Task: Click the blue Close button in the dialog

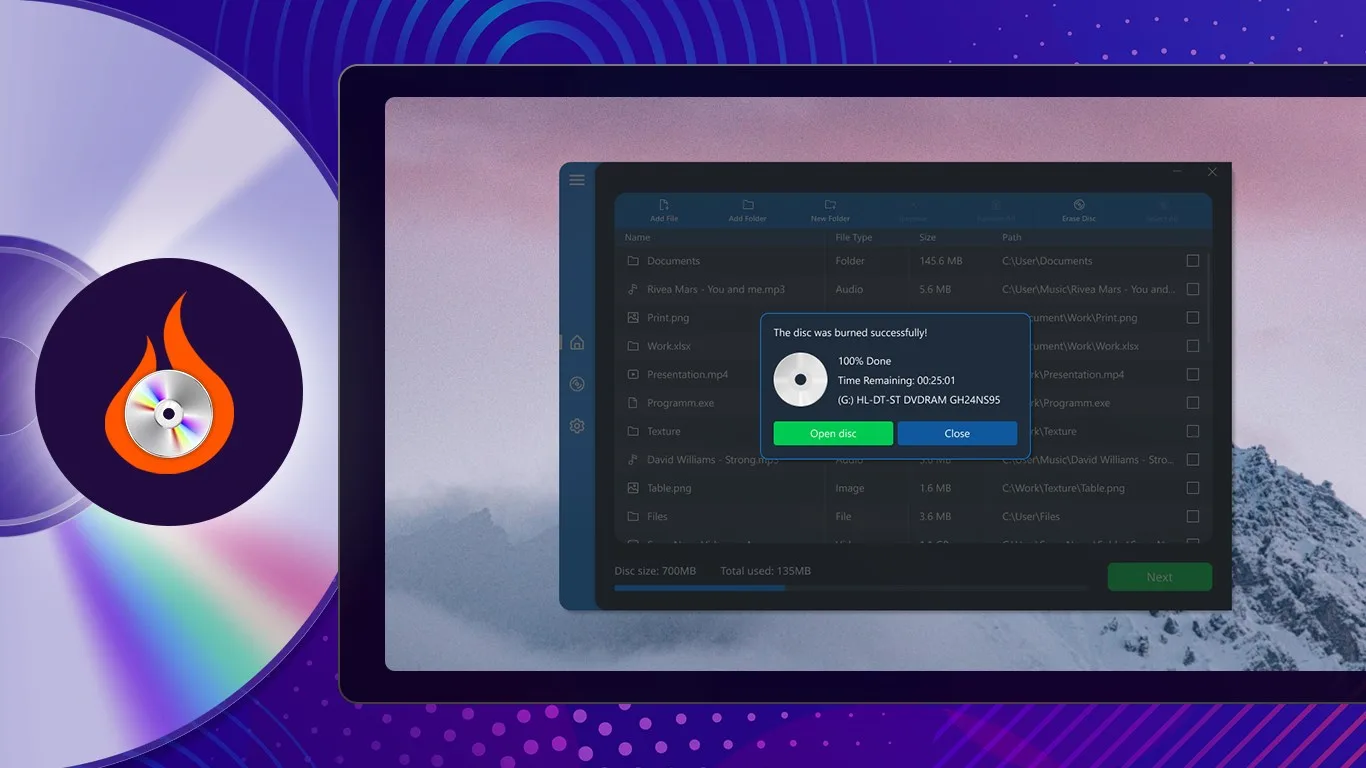Action: pyautogui.click(x=957, y=433)
